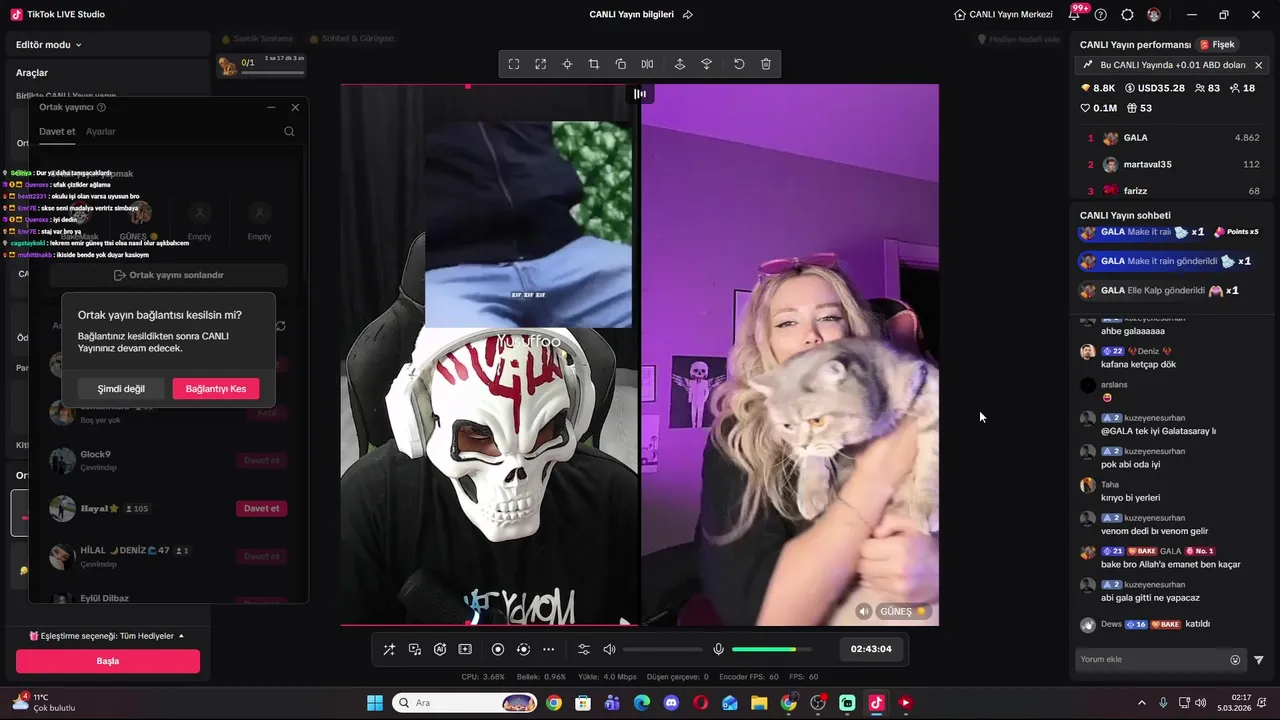Screen dimensions: 1280x720
Task: Move layer down with the layer-down icon
Action: tap(707, 64)
